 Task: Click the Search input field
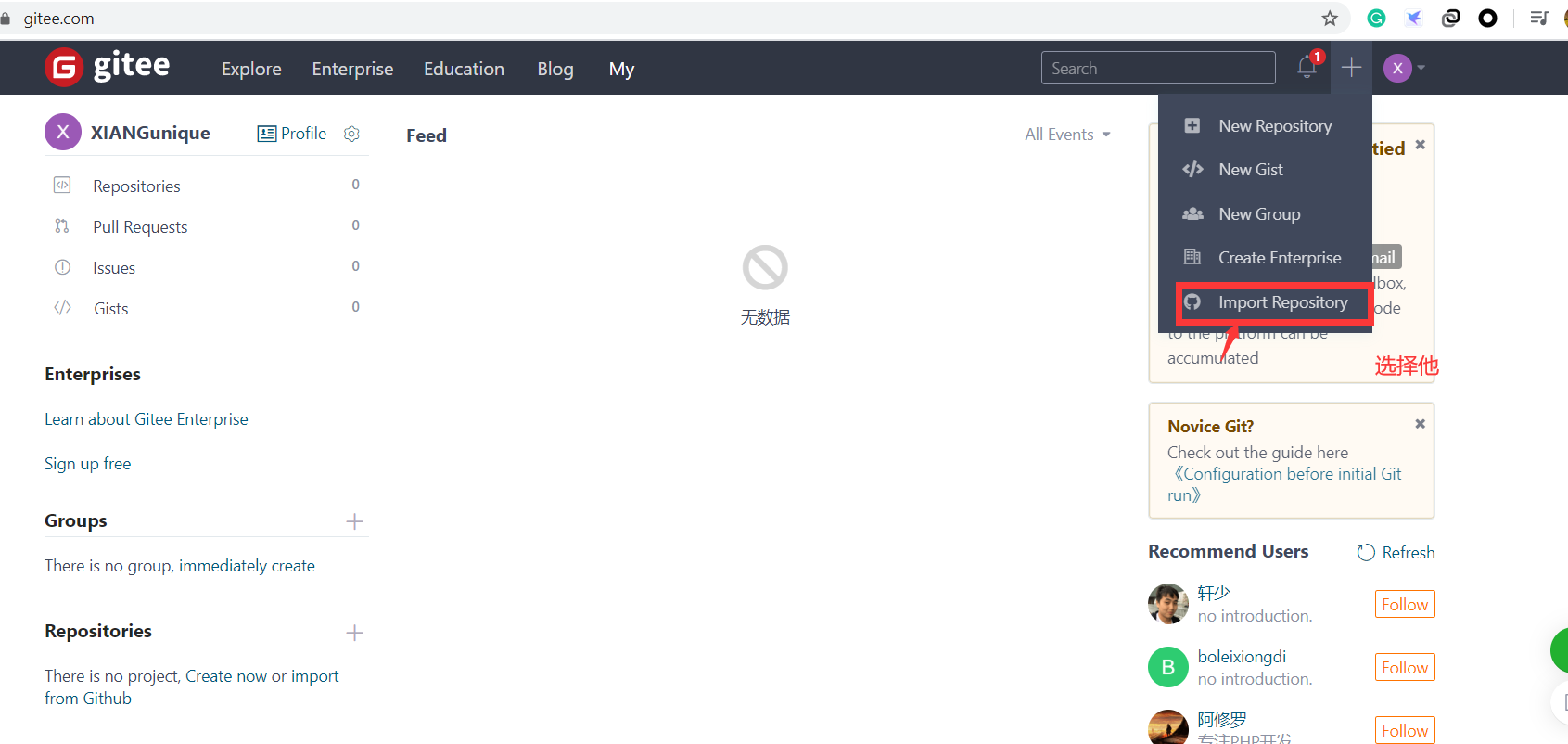pyautogui.click(x=1158, y=68)
